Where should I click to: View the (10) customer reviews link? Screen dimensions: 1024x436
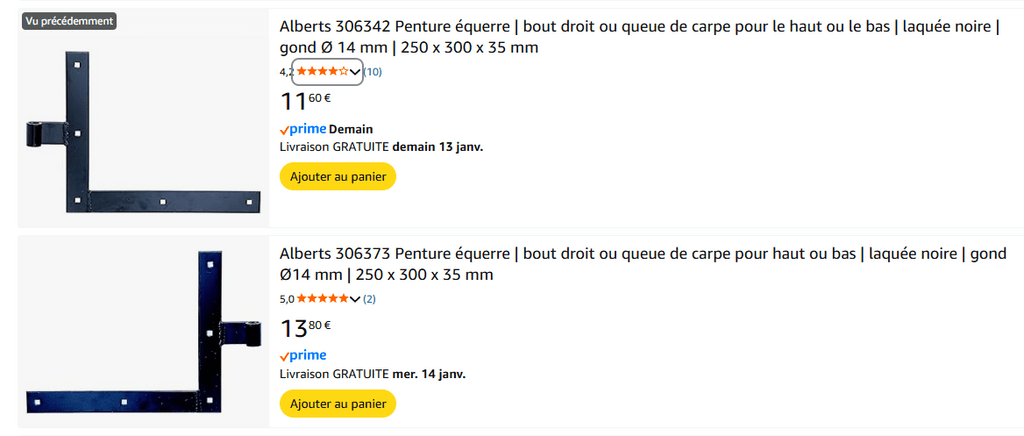[372, 72]
